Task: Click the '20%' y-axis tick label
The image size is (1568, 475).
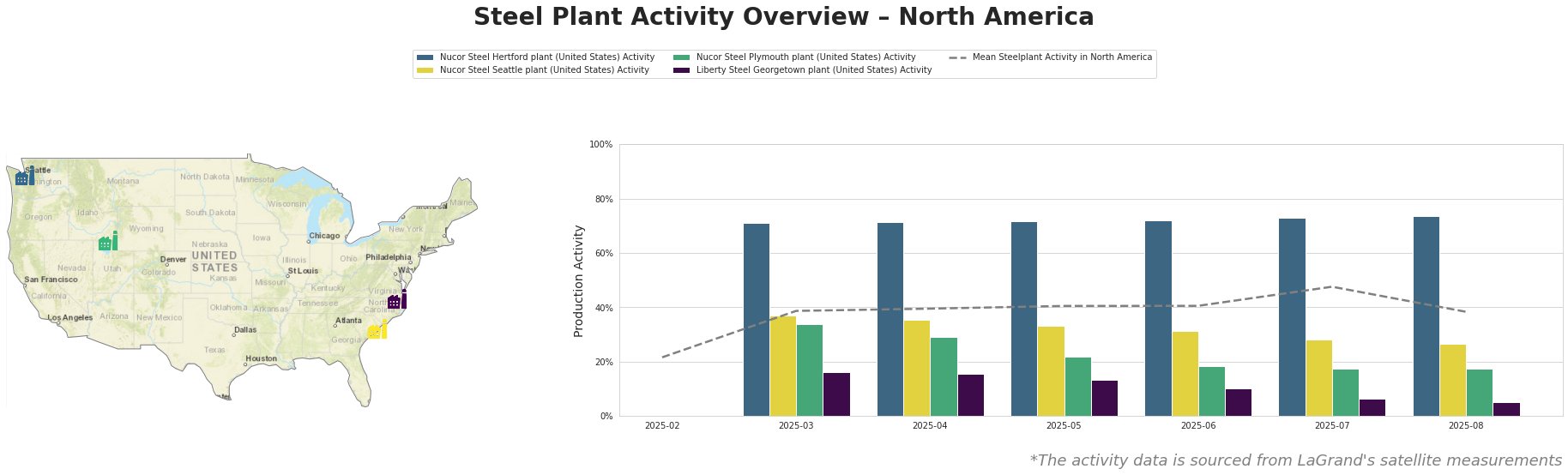Action: pos(604,362)
